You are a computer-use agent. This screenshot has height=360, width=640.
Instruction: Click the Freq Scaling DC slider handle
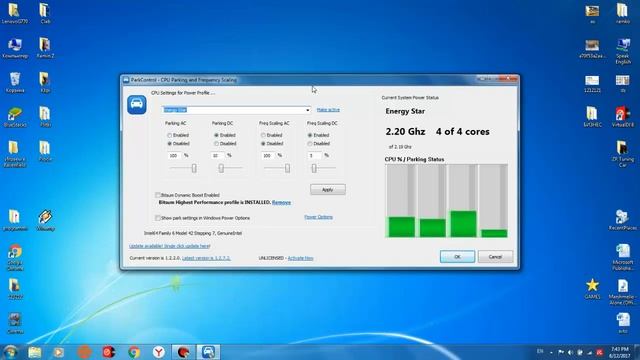click(314, 168)
